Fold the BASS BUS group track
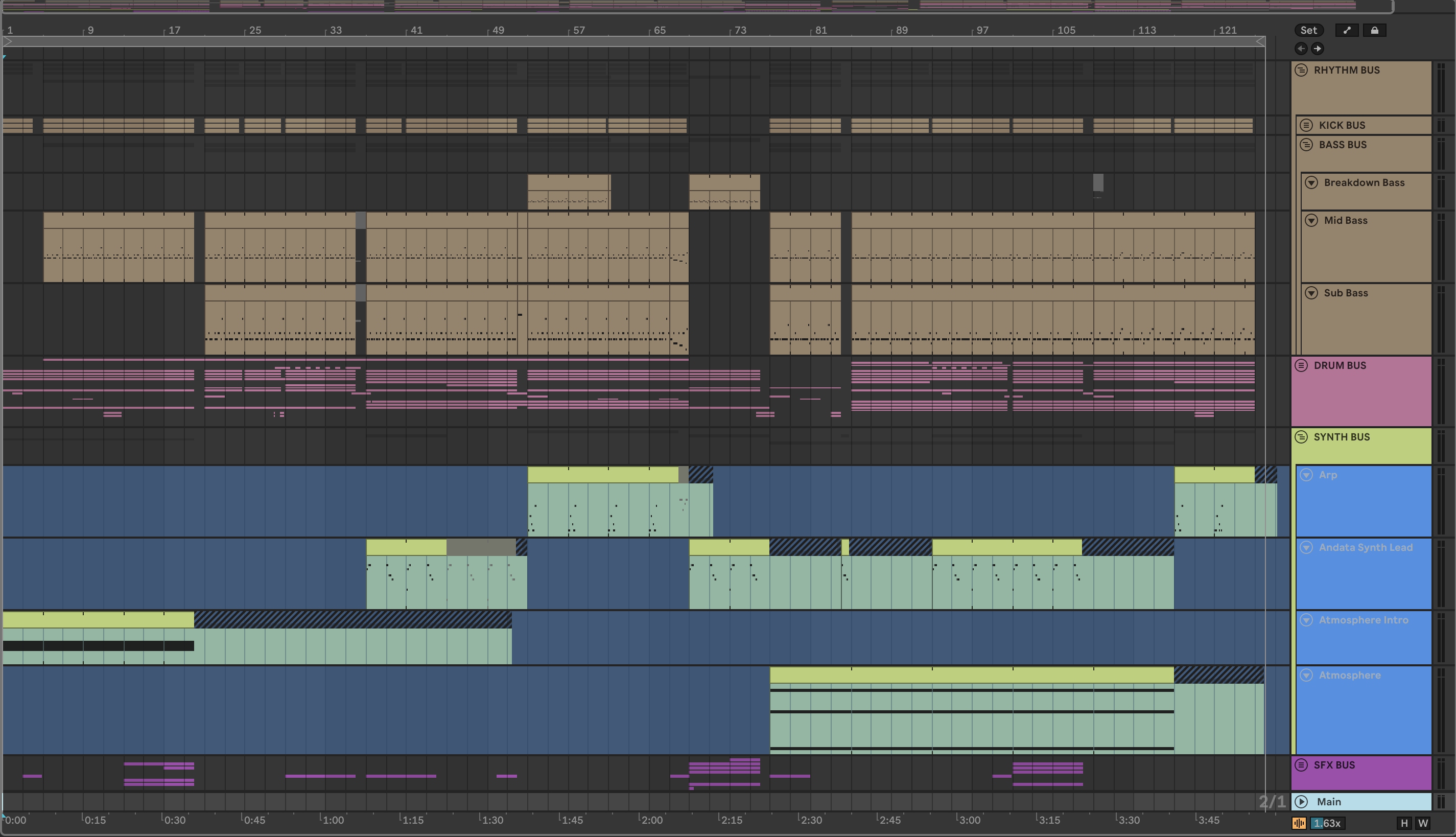Viewport: 1456px width, 837px height. 1306,145
